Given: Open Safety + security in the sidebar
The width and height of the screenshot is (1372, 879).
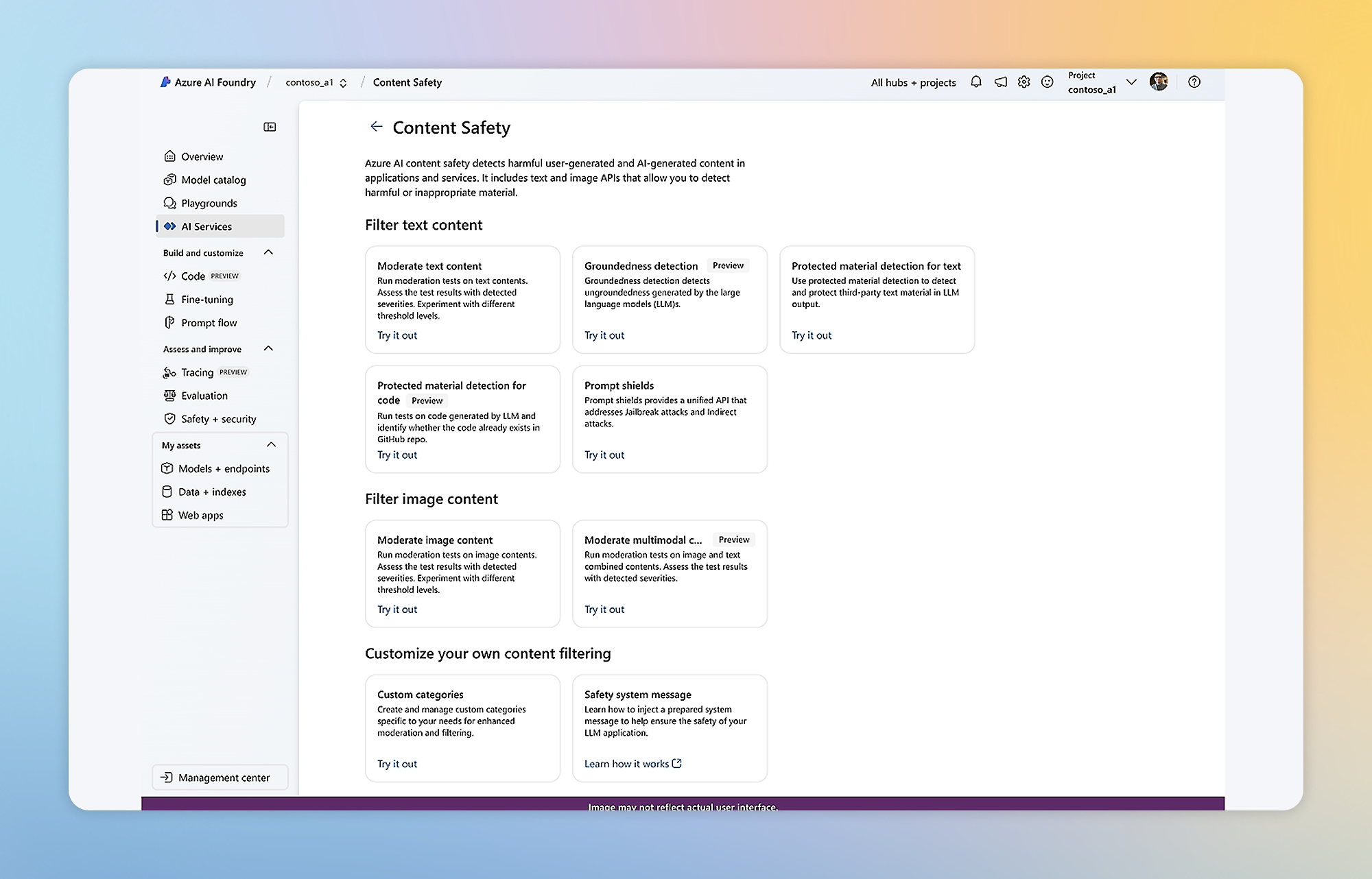Looking at the screenshot, I should [x=218, y=419].
